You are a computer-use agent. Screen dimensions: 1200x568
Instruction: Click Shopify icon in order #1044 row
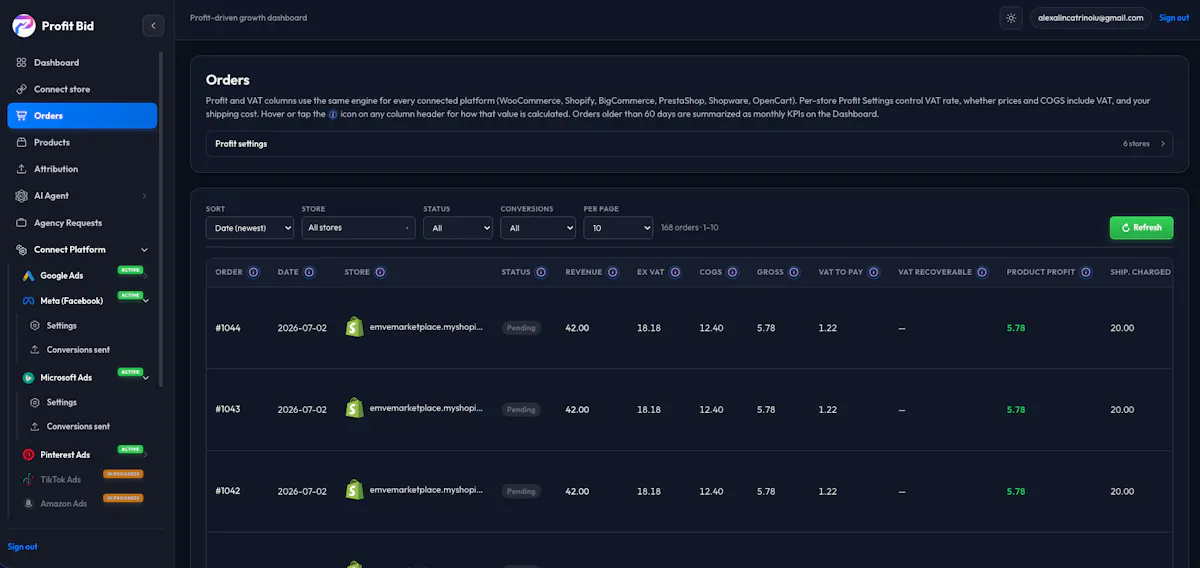(x=353, y=327)
